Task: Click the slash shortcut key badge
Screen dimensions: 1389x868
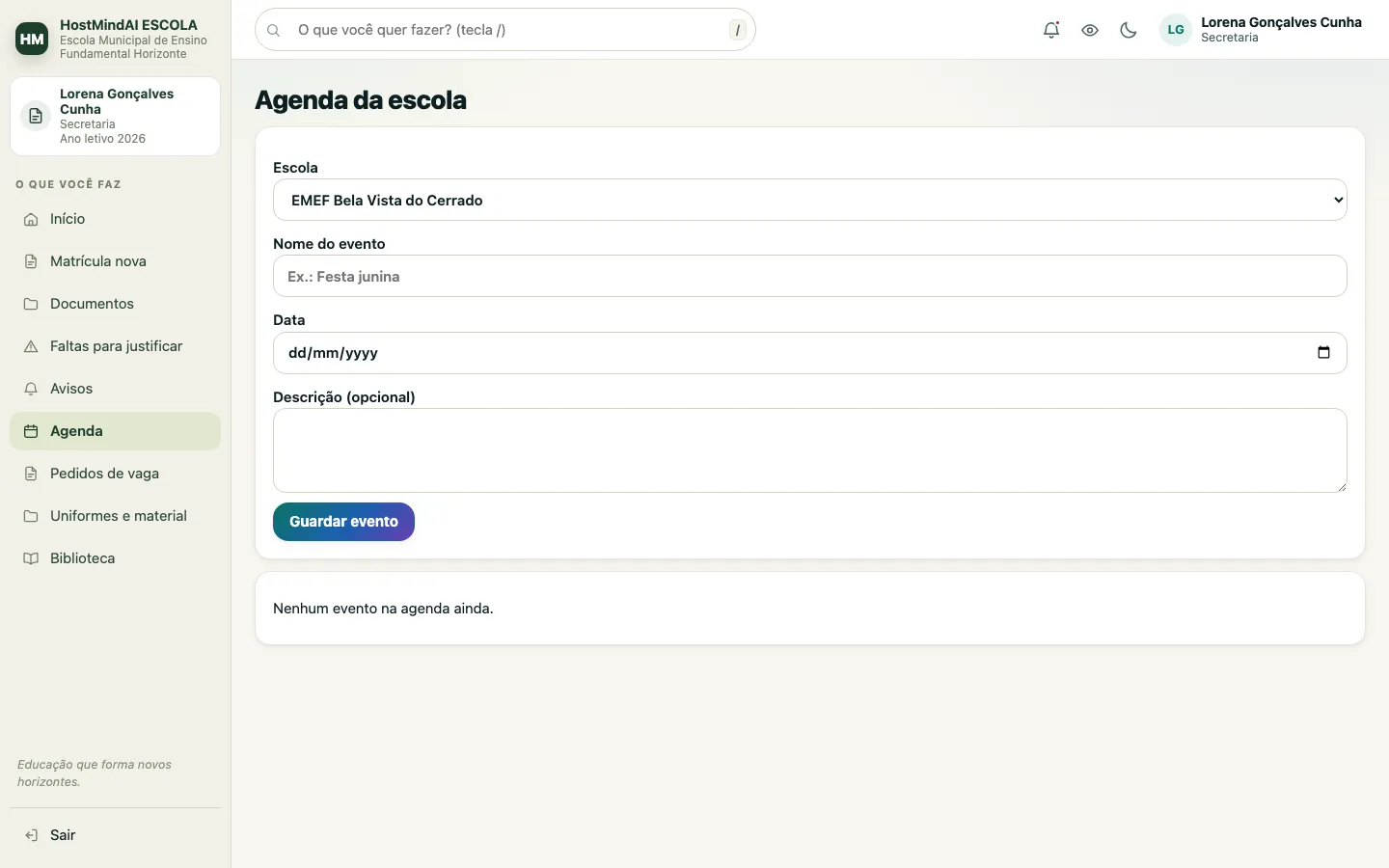Action: tap(738, 30)
